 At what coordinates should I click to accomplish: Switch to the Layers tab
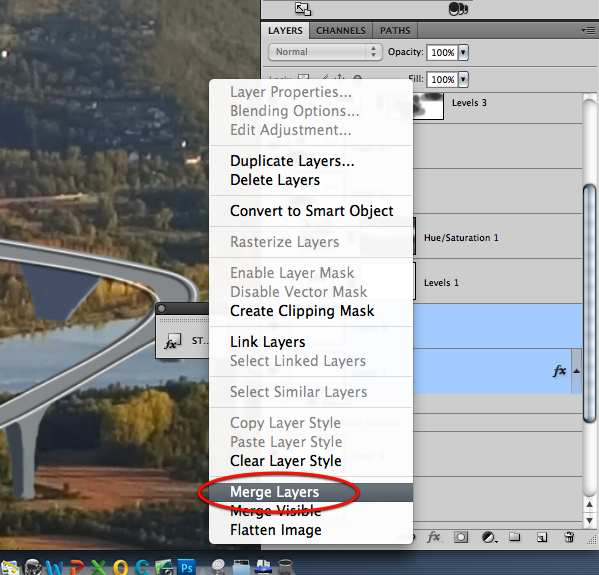coord(285,31)
